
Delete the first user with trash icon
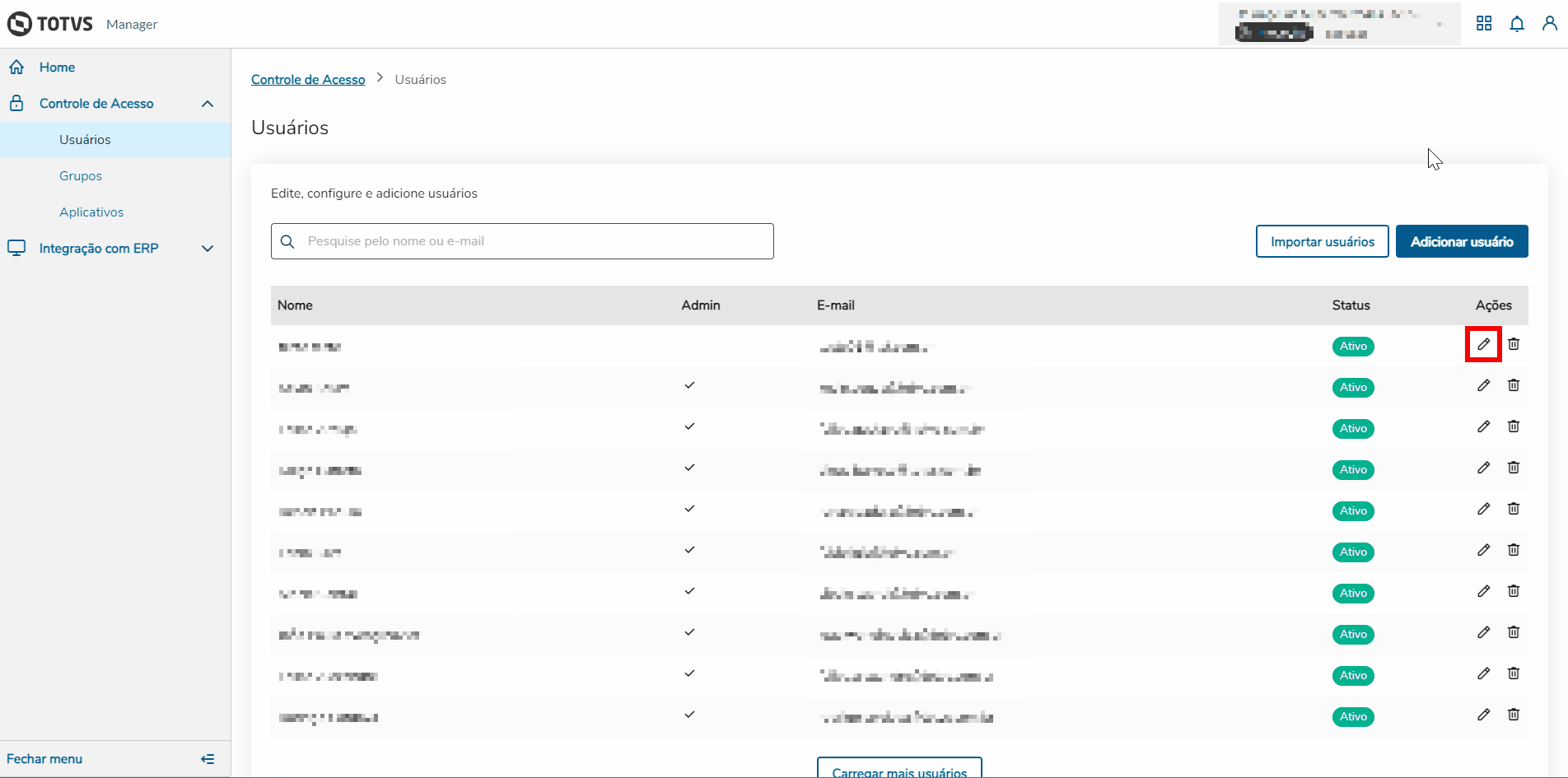(1514, 344)
